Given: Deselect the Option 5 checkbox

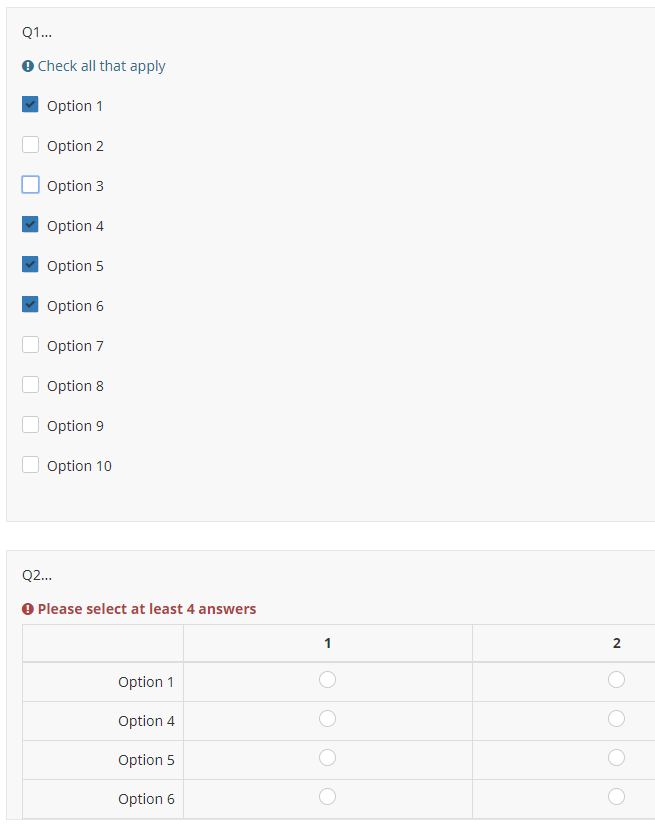Looking at the screenshot, I should coord(30,265).
